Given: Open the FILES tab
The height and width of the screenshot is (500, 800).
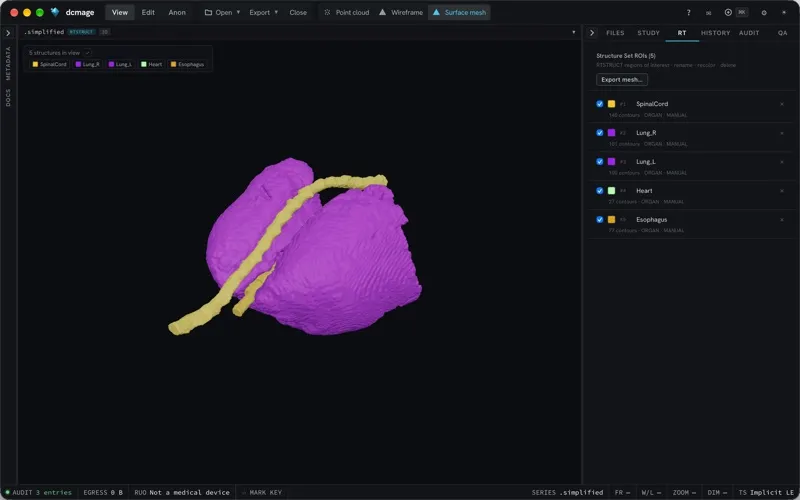Looking at the screenshot, I should click(x=615, y=33).
